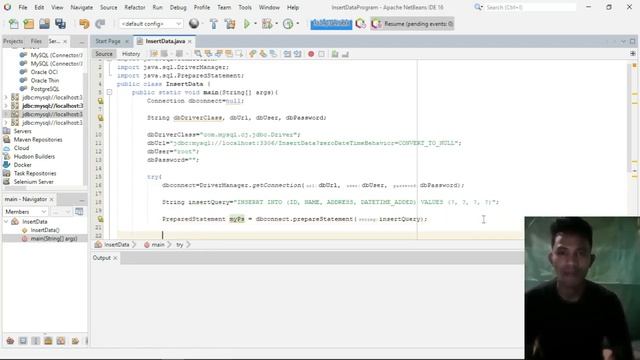Toggle Show Static Members in Navigator footer
The image size is (640, 360).
36,340
